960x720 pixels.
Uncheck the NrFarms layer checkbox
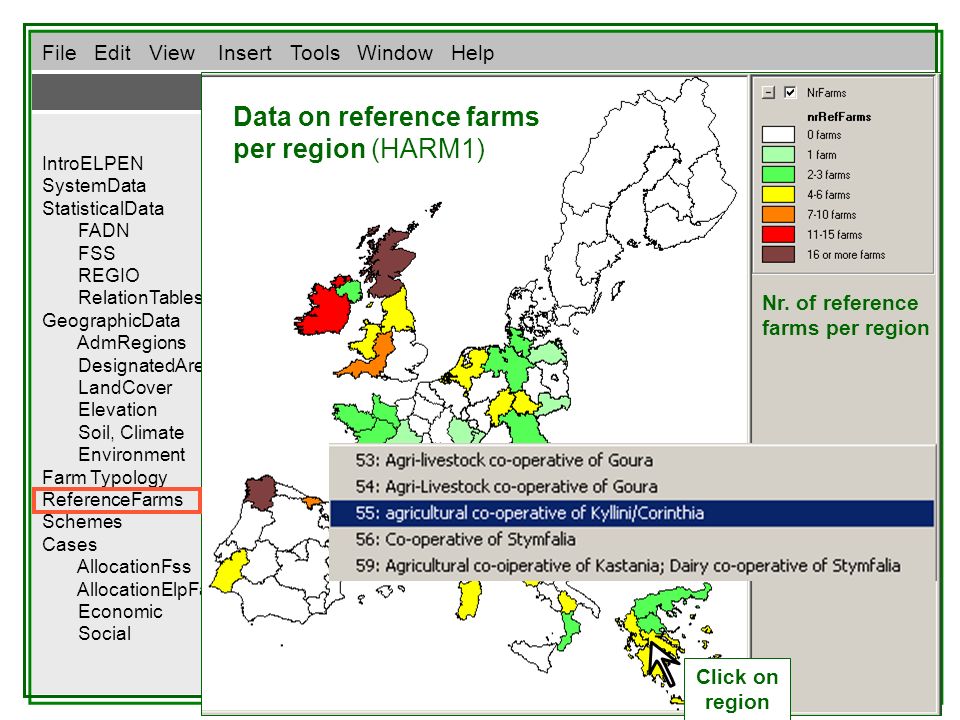(790, 92)
